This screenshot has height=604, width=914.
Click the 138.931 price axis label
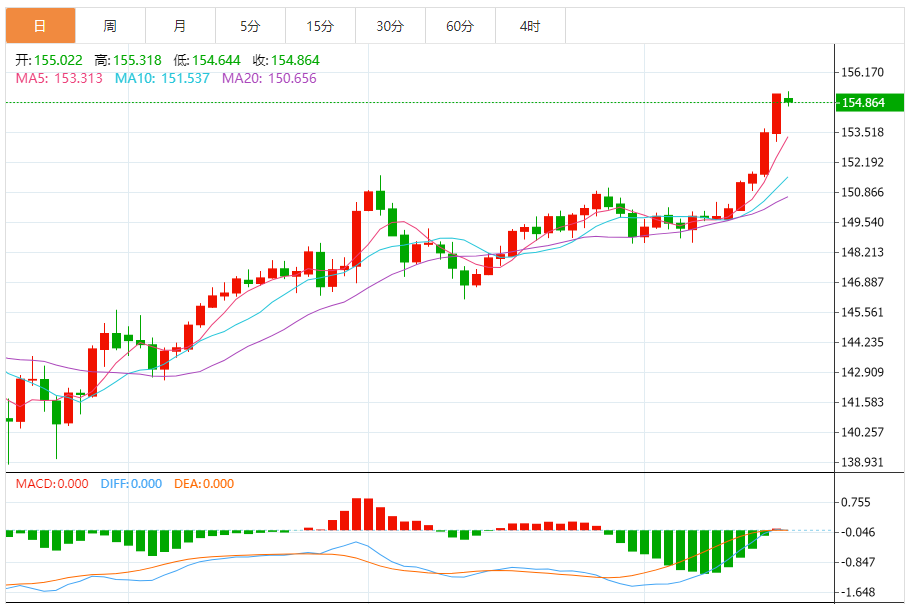pos(862,462)
